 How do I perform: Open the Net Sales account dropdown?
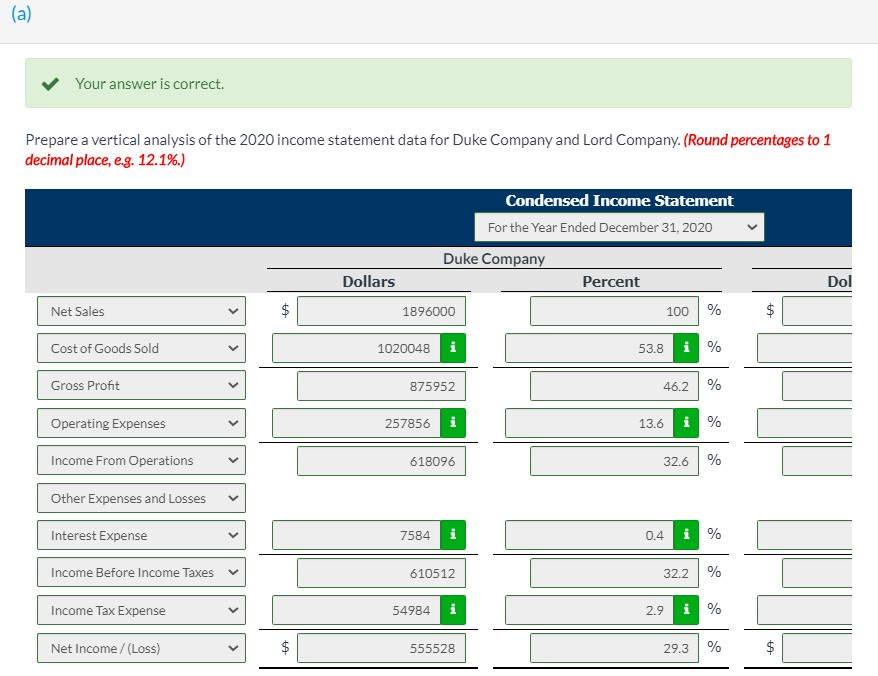click(231, 311)
